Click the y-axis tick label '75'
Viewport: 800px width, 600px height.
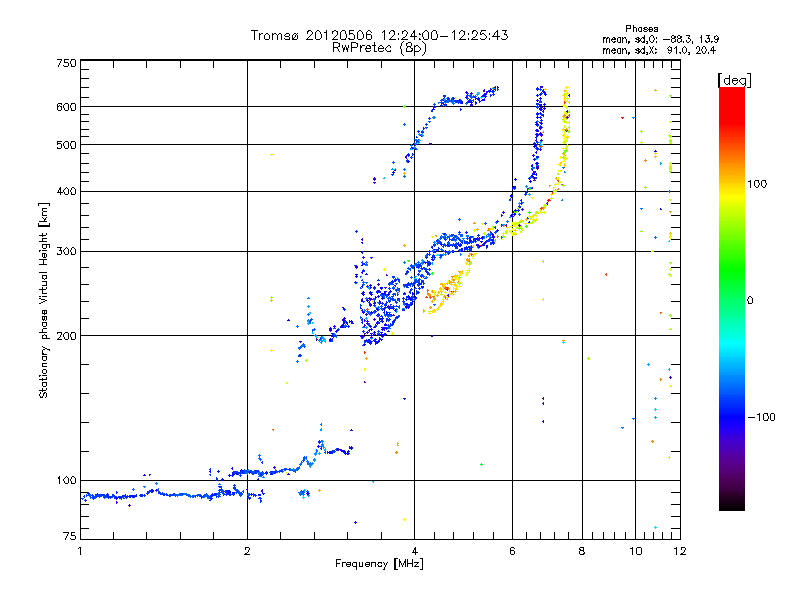pos(70,536)
